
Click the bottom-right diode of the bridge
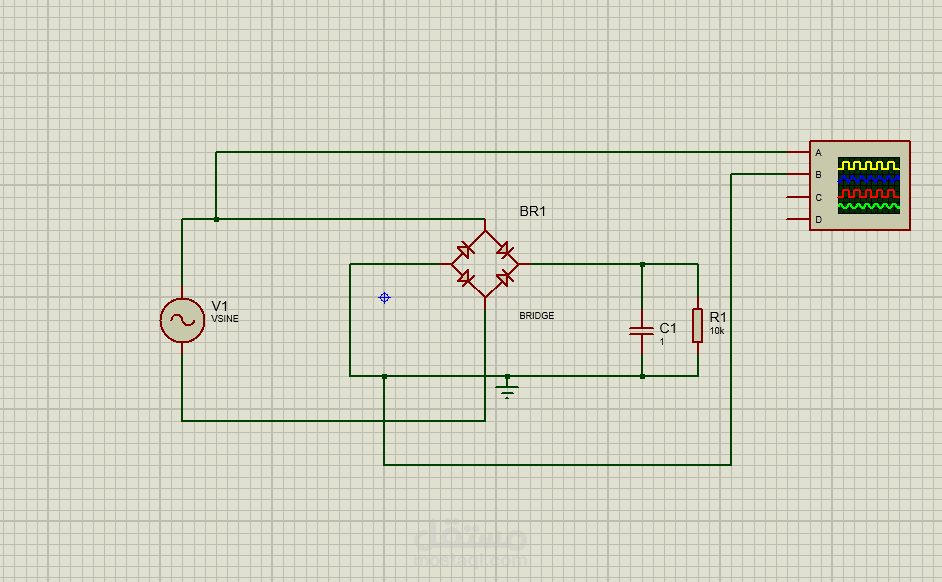tap(505, 277)
